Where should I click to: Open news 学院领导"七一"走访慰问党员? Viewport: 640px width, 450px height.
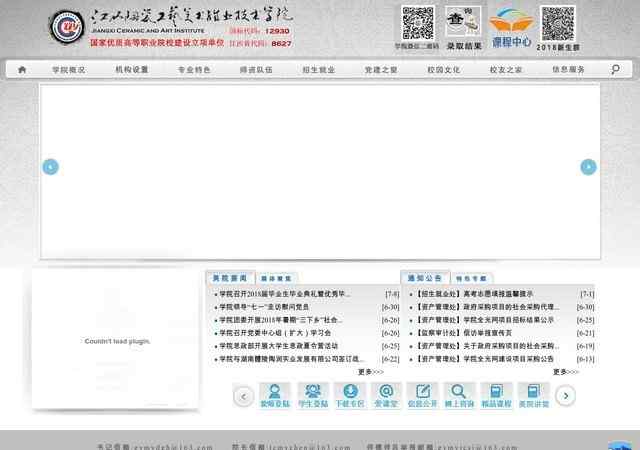click(x=264, y=307)
